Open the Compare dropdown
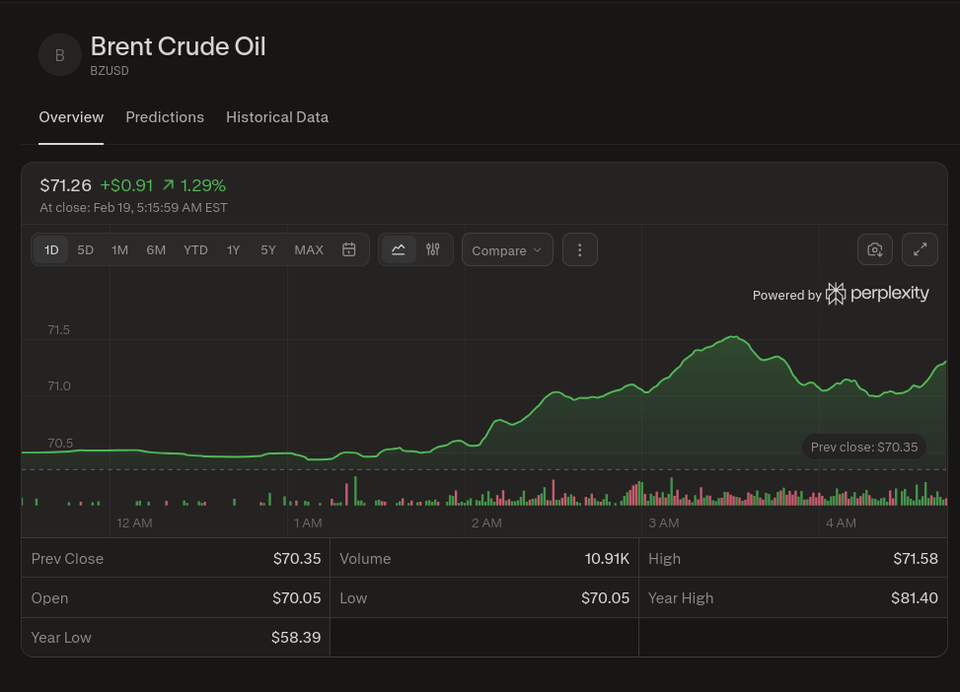This screenshot has width=960, height=692. [507, 250]
